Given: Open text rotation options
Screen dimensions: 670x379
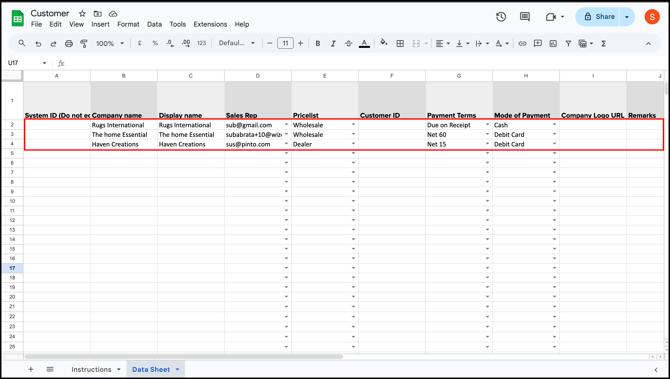Looking at the screenshot, I should point(501,44).
